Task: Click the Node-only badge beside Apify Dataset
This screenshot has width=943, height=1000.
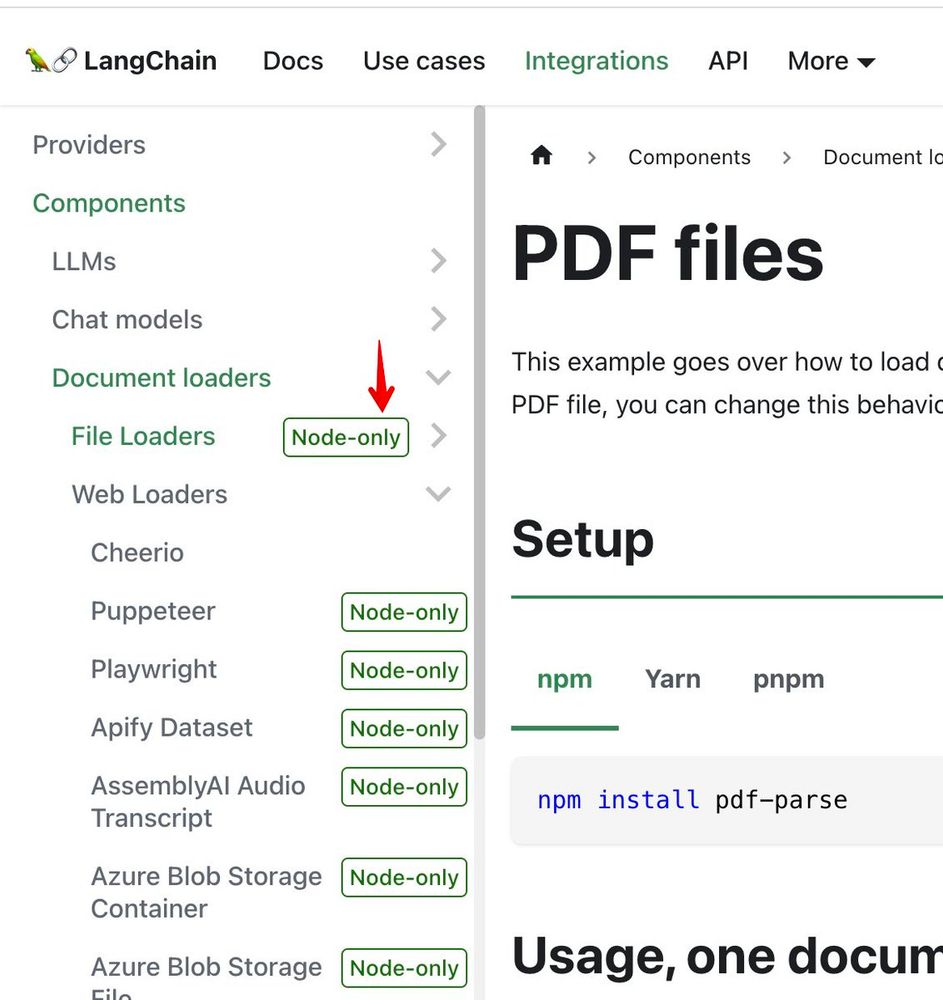Action: [404, 728]
